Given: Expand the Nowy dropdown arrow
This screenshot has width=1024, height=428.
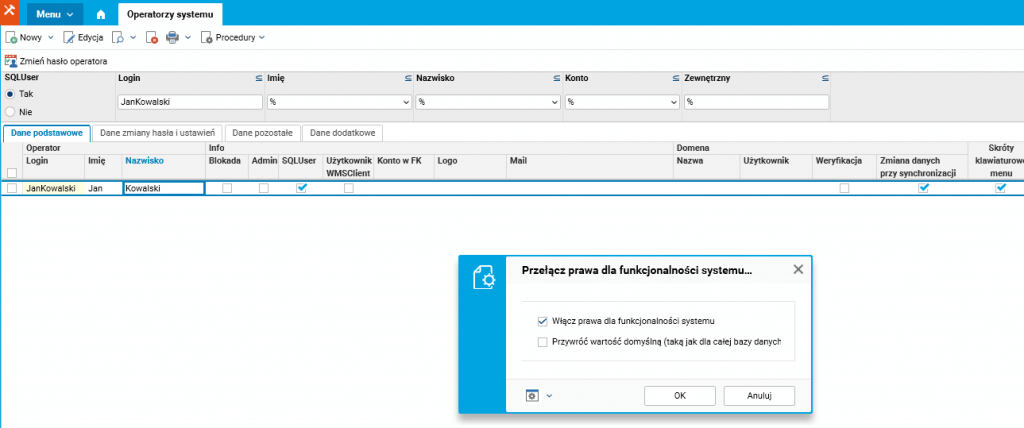Looking at the screenshot, I should [50, 38].
